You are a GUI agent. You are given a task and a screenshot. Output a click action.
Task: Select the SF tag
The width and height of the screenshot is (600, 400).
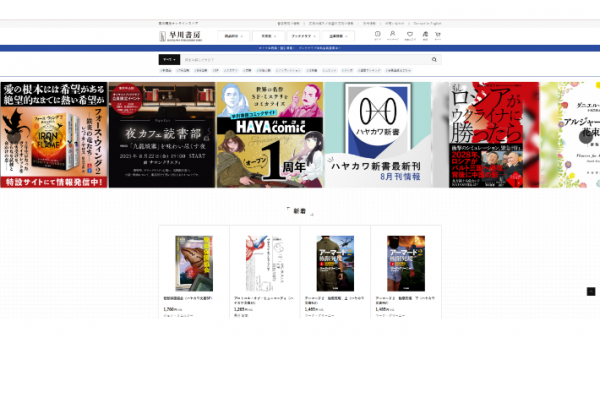pos(216,70)
